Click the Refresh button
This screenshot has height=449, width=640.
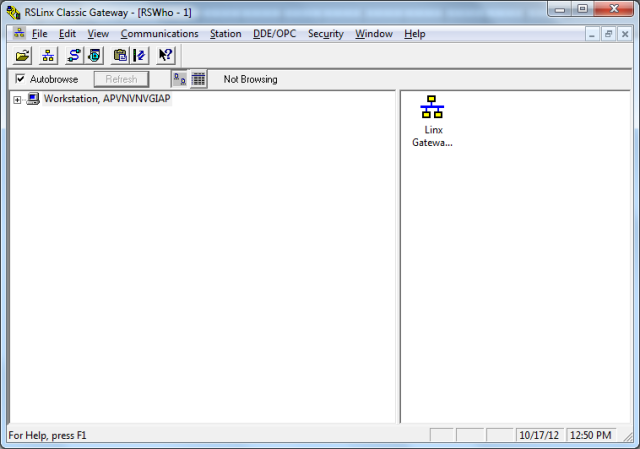coord(121,79)
